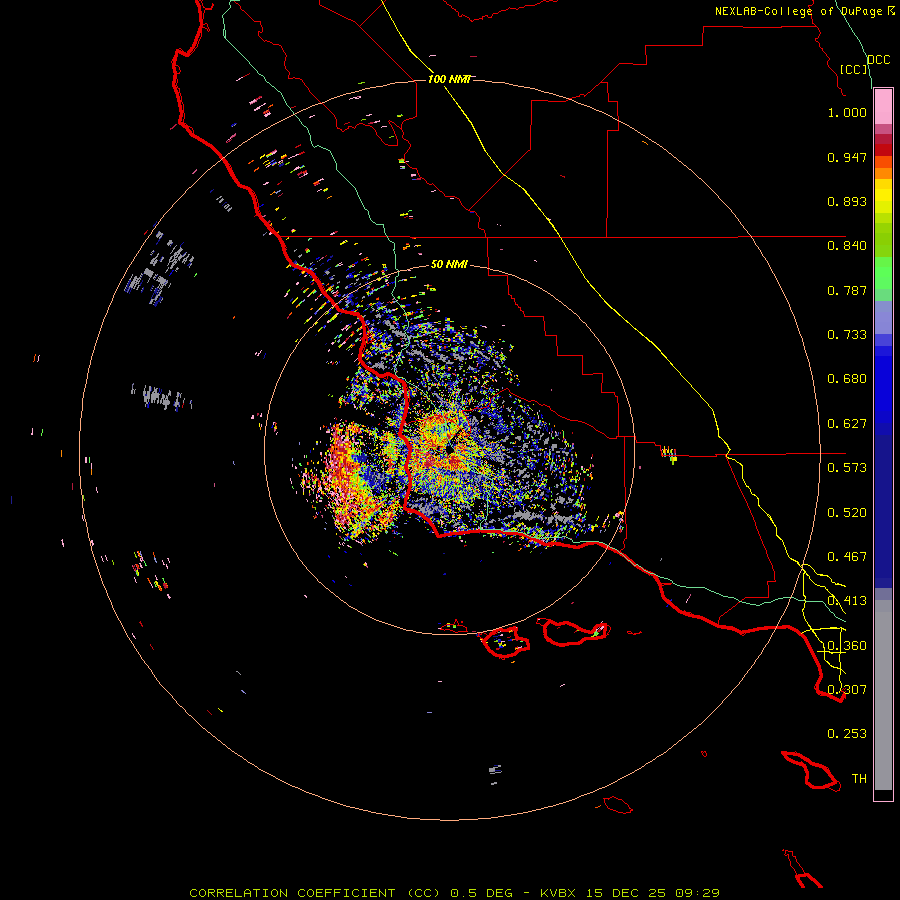Click the 15 DEC 25 09:29 timestamp
Image resolution: width=900 pixels, height=900 pixels.
pyautogui.click(x=653, y=893)
